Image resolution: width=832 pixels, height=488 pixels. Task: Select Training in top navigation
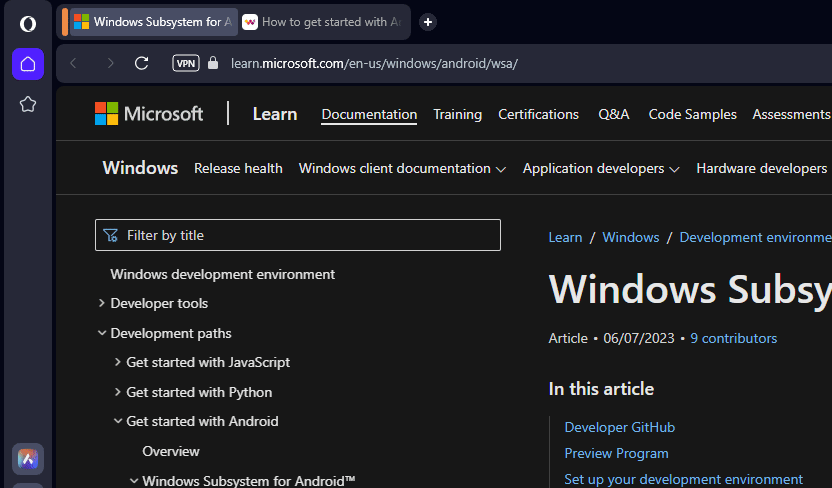pos(457,115)
